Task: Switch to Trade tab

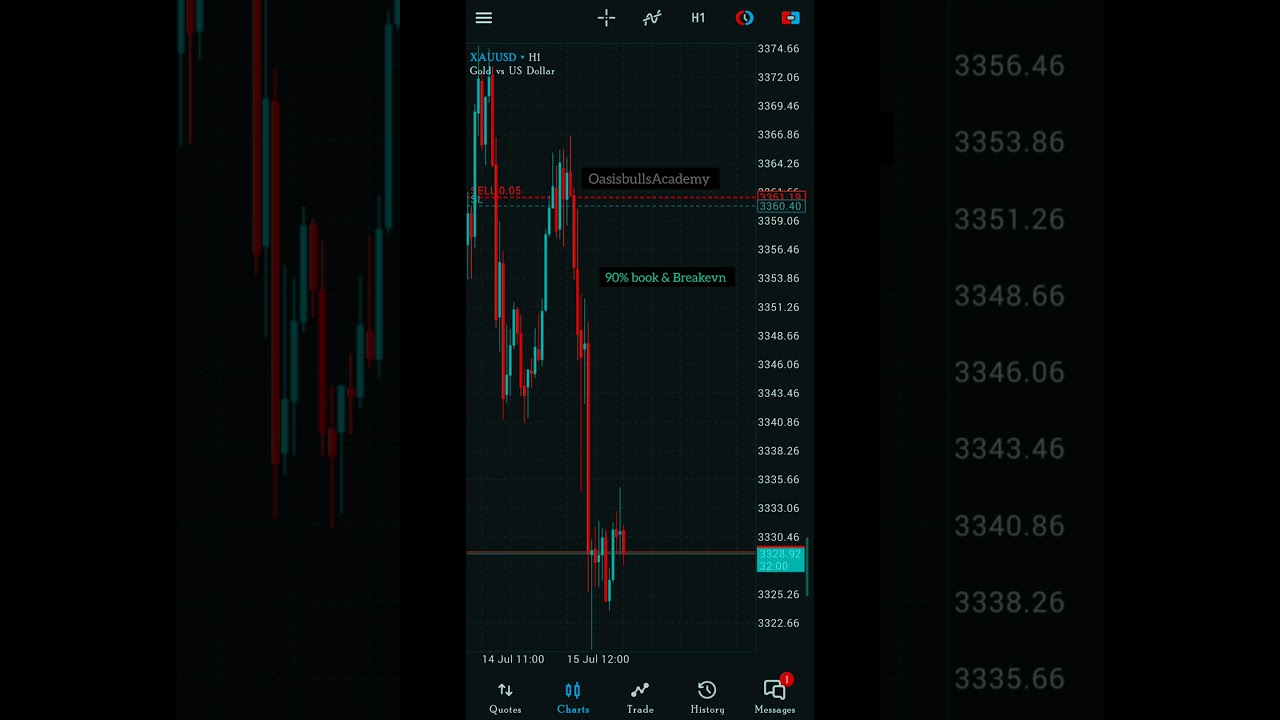Action: click(640, 697)
